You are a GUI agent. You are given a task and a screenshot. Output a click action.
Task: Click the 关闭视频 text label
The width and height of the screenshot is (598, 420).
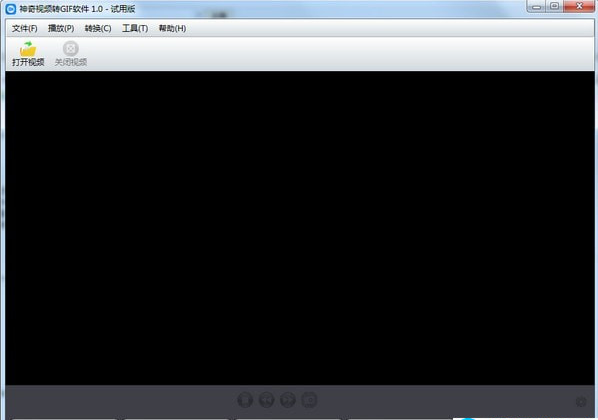click(x=71, y=62)
